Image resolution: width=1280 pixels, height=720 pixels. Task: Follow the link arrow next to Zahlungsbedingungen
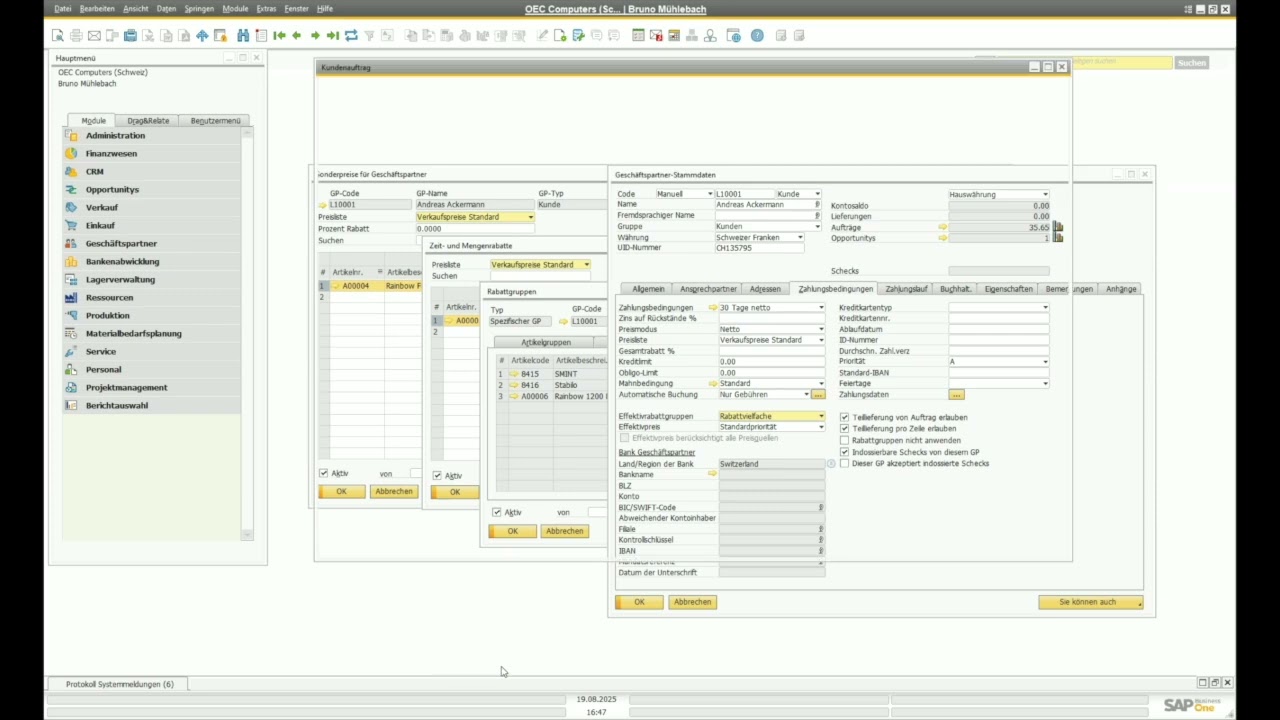click(x=713, y=308)
